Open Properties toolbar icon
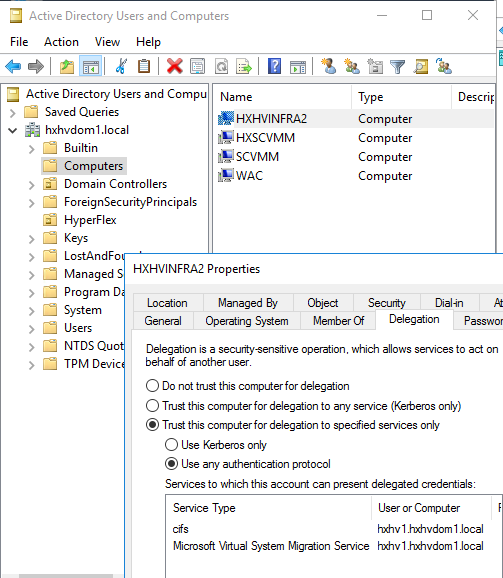The width and height of the screenshot is (503, 578). coord(198,67)
